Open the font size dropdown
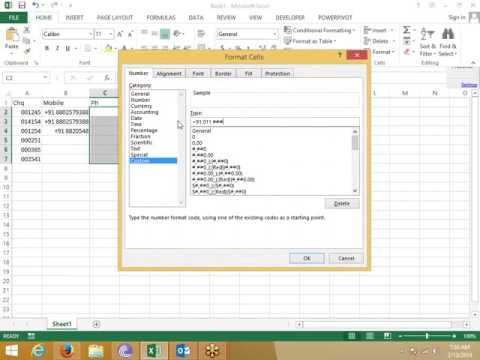 pyautogui.click(x=111, y=34)
